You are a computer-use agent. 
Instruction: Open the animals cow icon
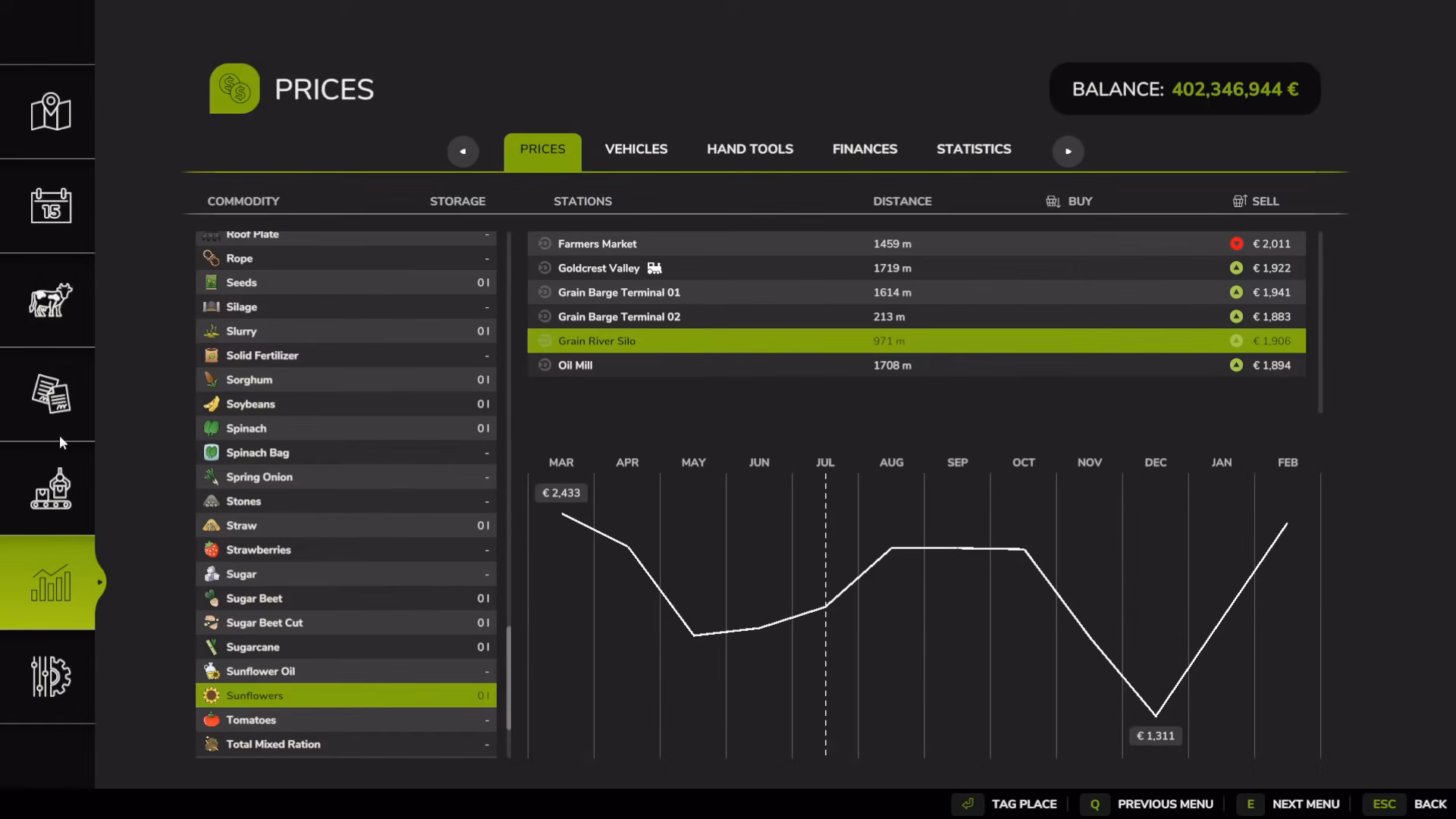51,300
